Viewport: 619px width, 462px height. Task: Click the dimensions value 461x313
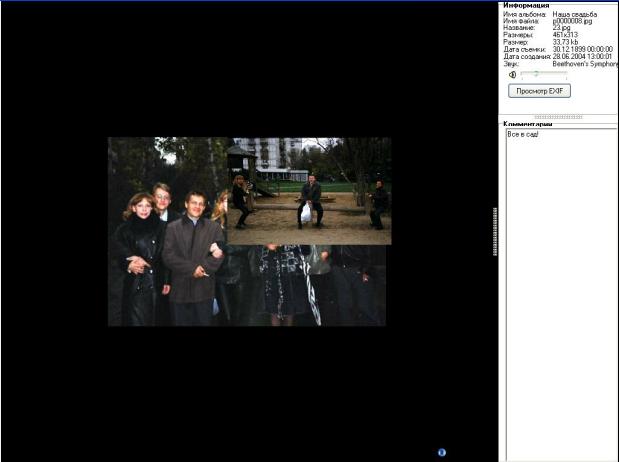pos(565,35)
